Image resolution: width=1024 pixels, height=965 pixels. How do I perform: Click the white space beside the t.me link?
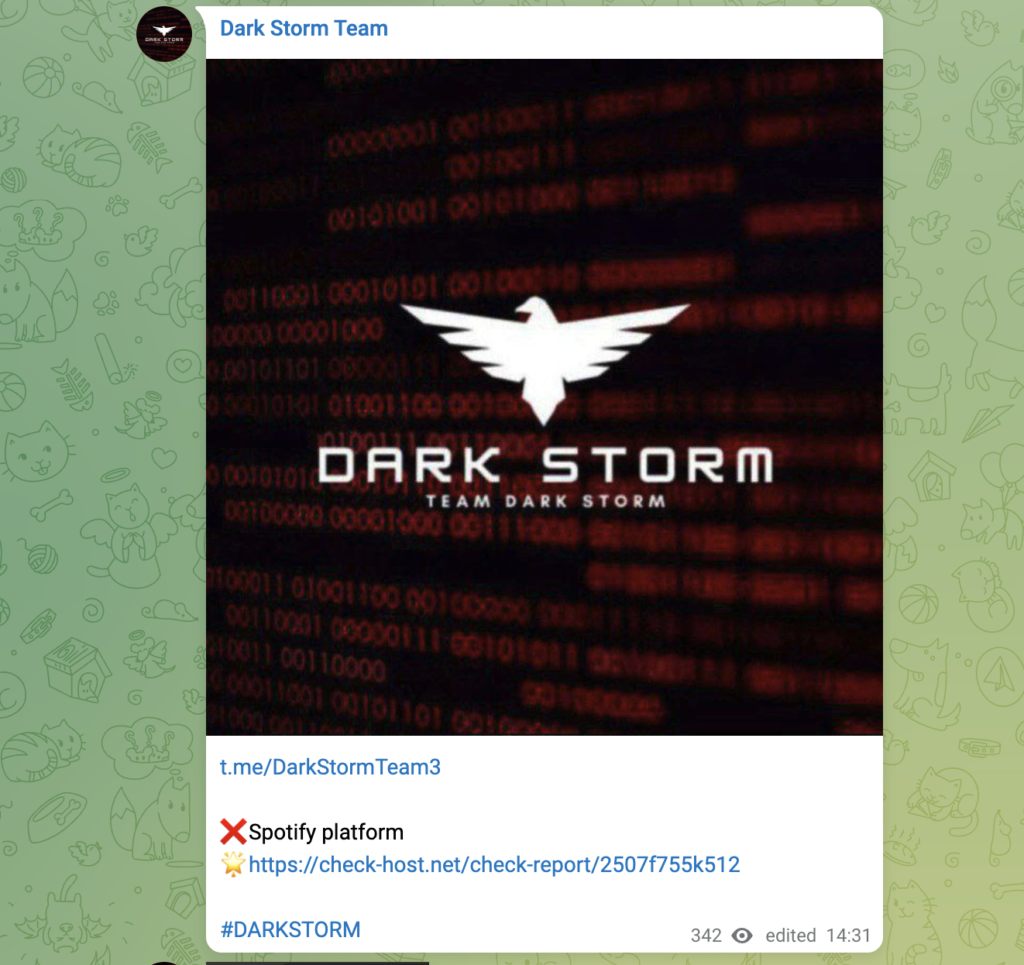(660, 767)
